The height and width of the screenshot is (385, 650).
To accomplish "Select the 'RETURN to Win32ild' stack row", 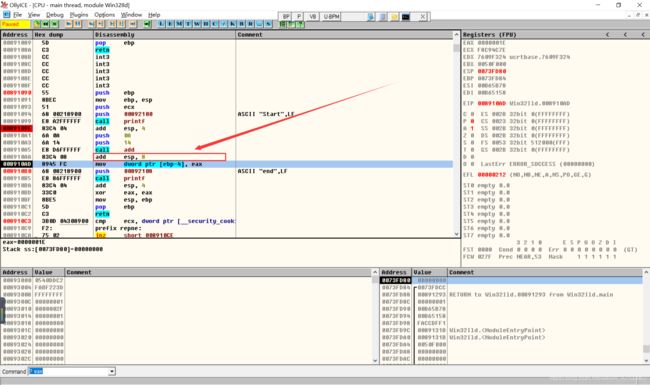I will (x=512, y=295).
